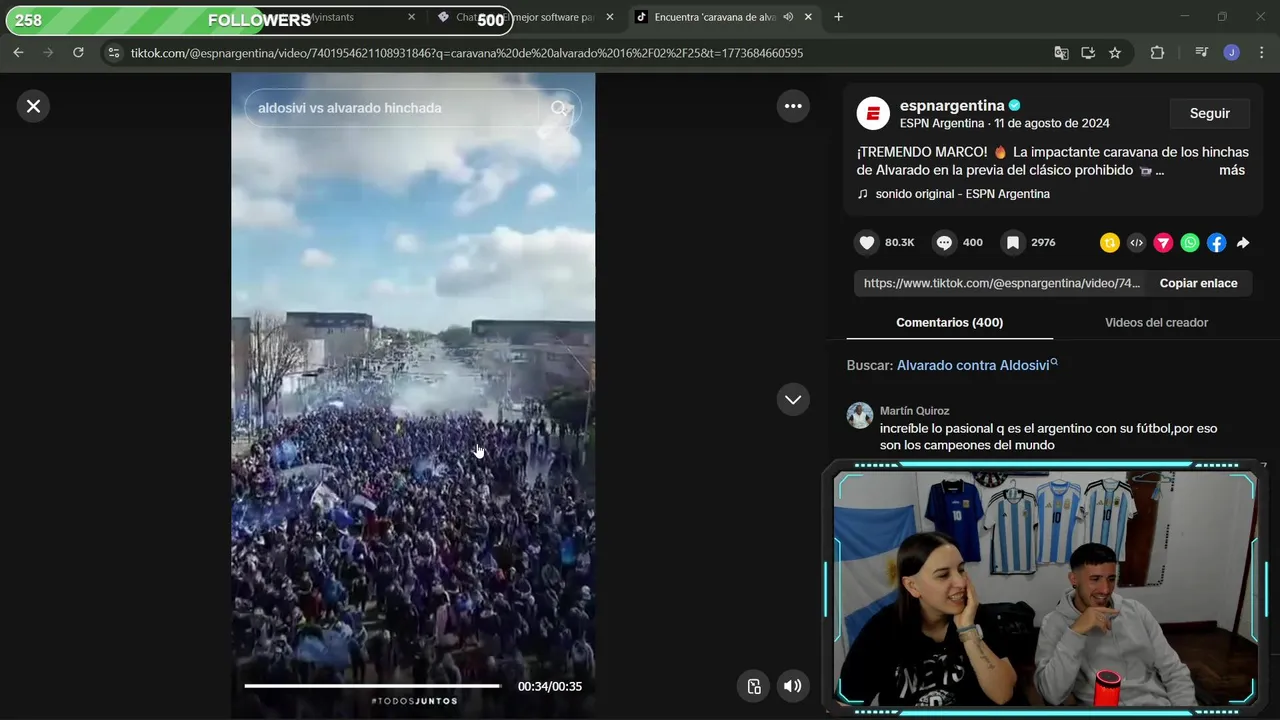
Task: Open Chrome extensions puzzle icon
Action: coord(1157,53)
